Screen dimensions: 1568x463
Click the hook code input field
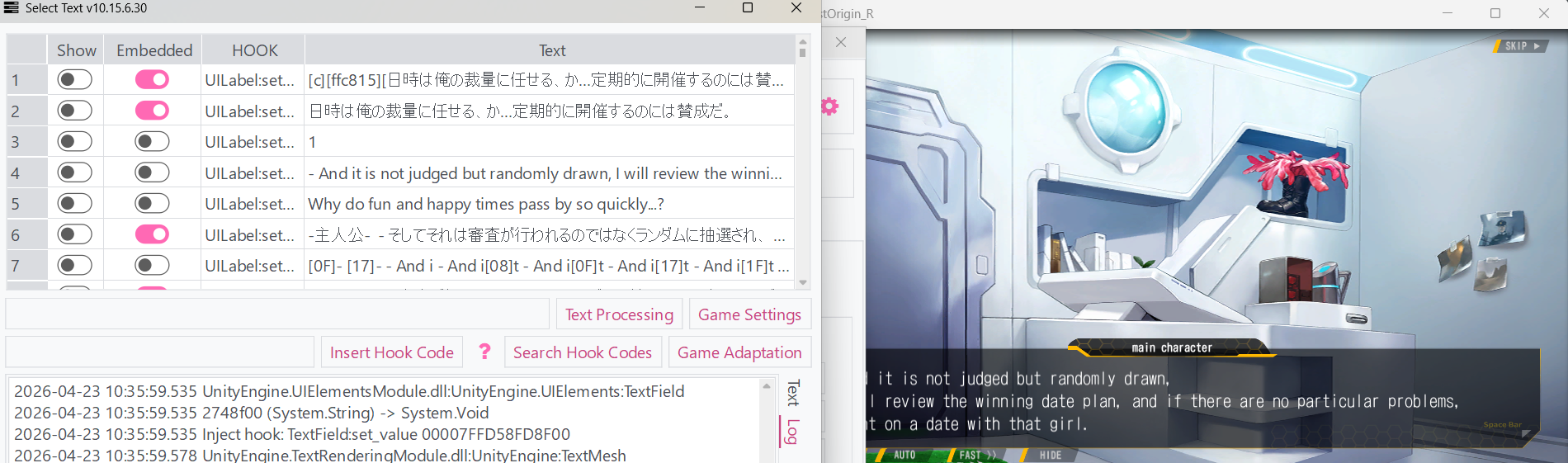tap(160, 352)
